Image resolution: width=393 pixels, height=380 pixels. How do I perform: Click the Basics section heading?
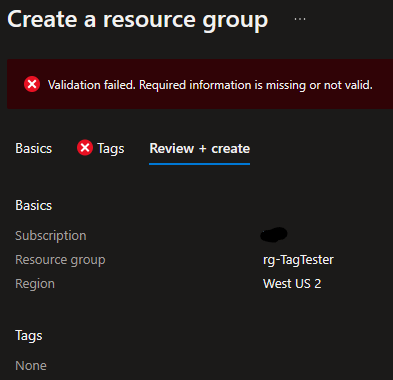pos(34,205)
